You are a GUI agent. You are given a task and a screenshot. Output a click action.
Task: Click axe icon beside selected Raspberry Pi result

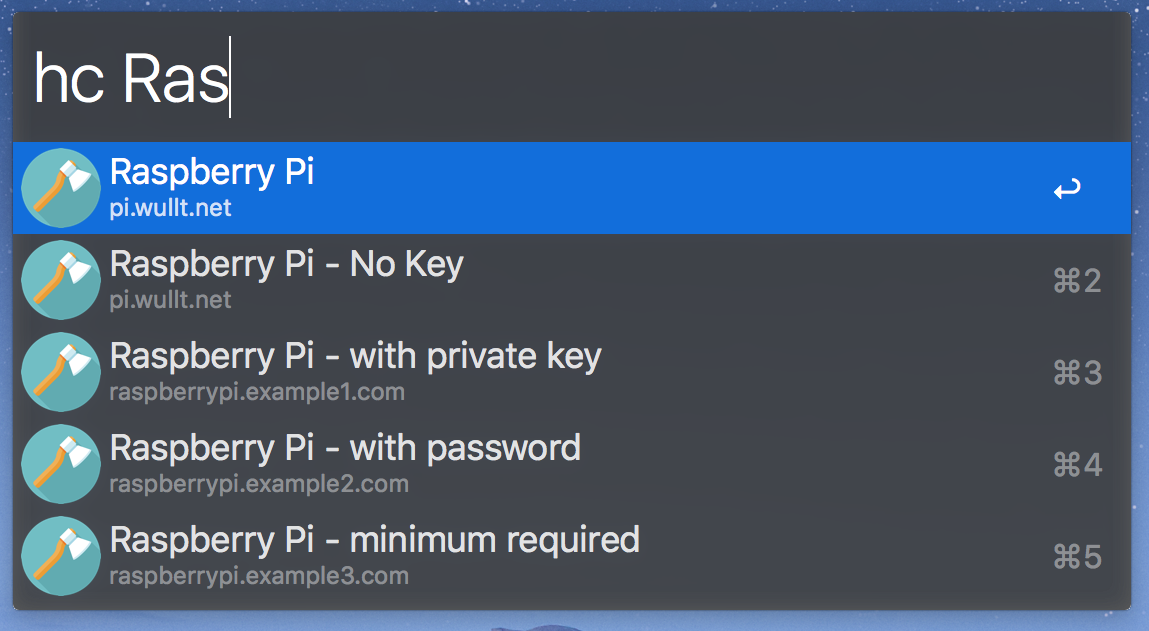[61, 188]
